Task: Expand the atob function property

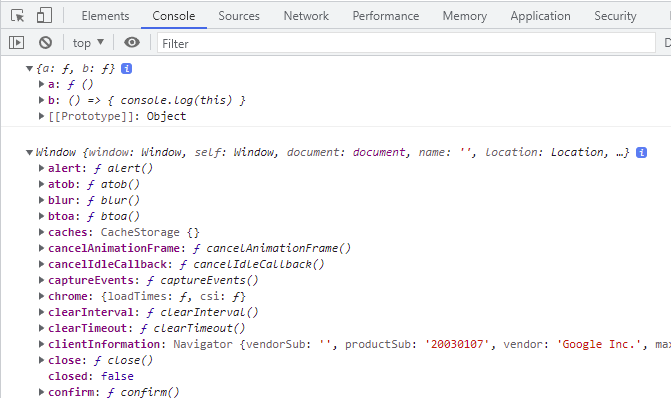Action: pos(42,184)
